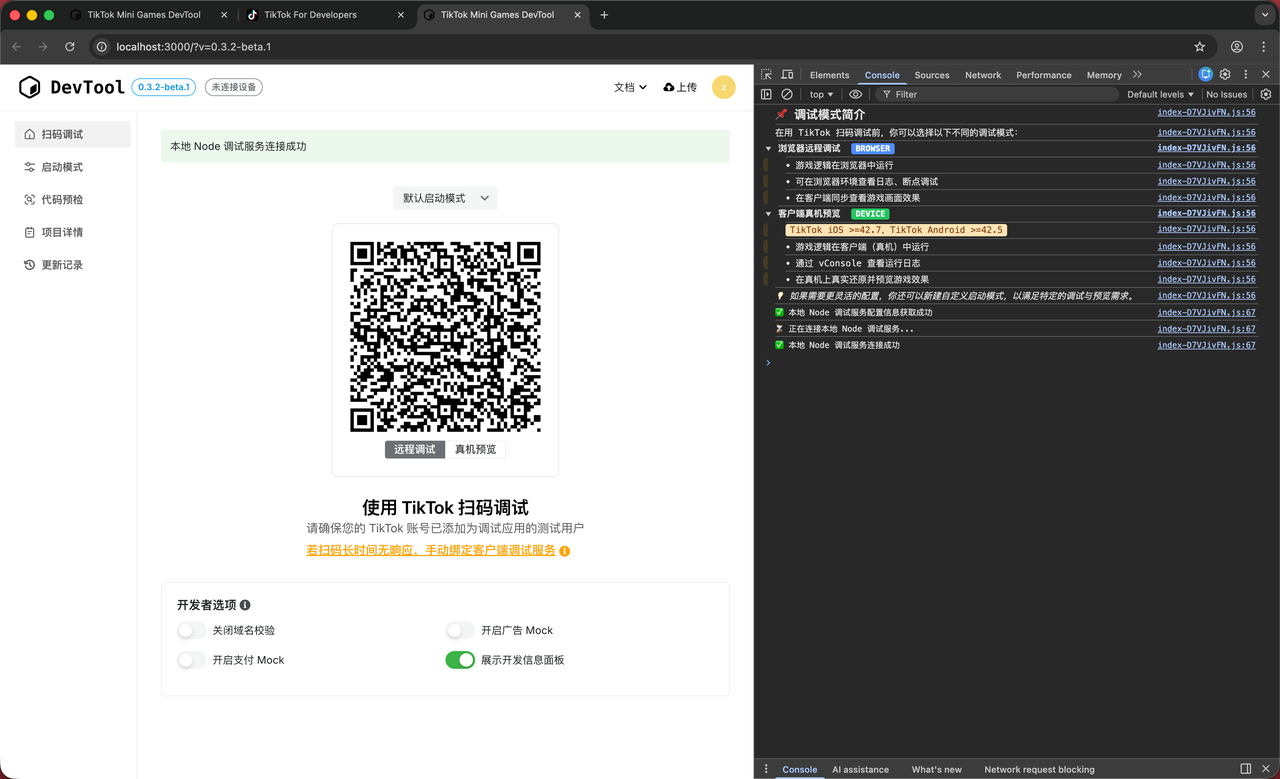Screen dimensions: 1280x779
Task: Bookmark page with the star icon
Action: (x=1199, y=47)
